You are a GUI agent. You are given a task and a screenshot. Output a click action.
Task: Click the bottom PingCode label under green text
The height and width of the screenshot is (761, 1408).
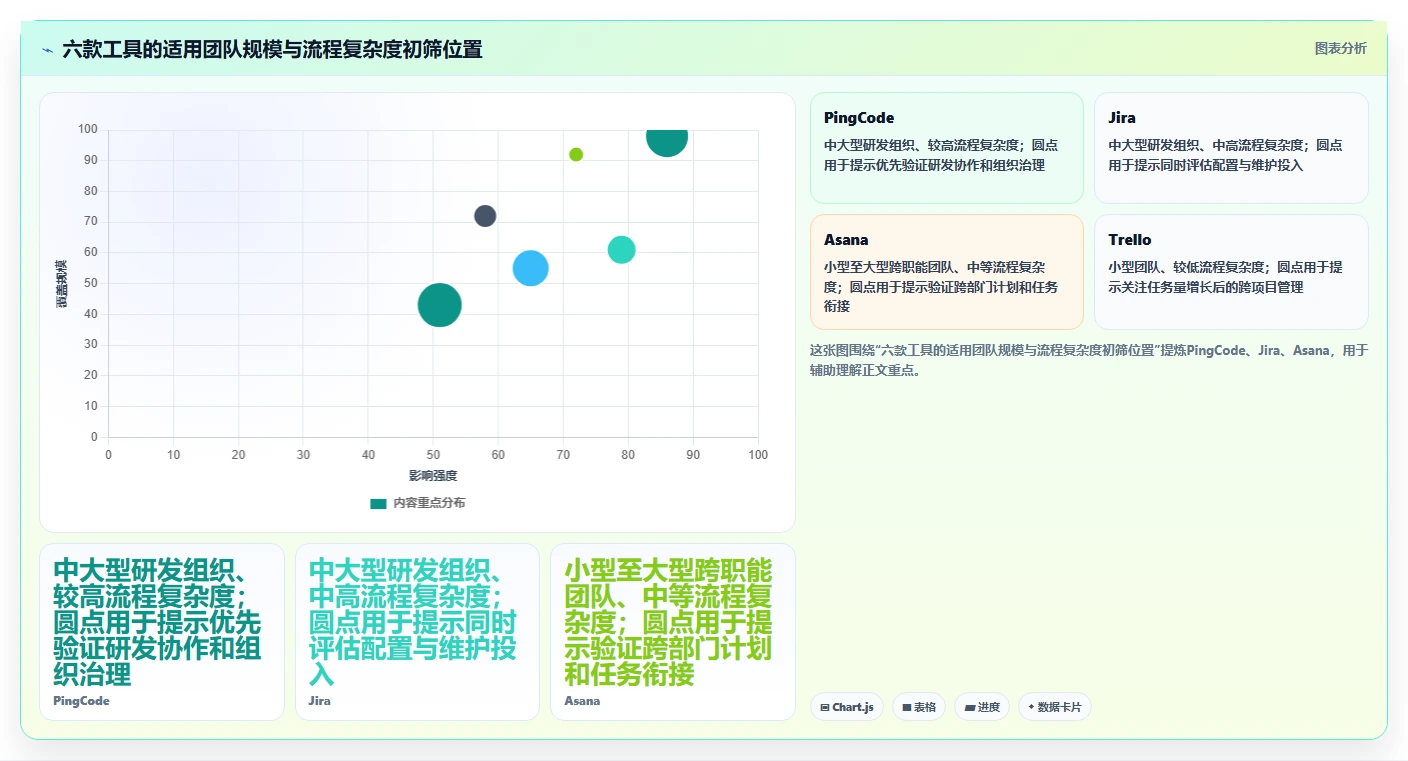click(81, 701)
